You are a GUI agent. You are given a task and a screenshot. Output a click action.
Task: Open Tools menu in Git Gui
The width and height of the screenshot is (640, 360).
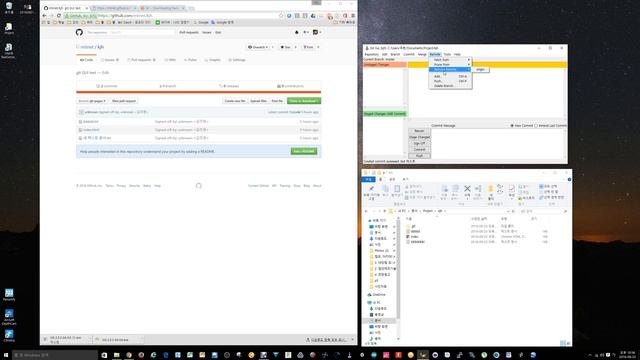(x=447, y=54)
